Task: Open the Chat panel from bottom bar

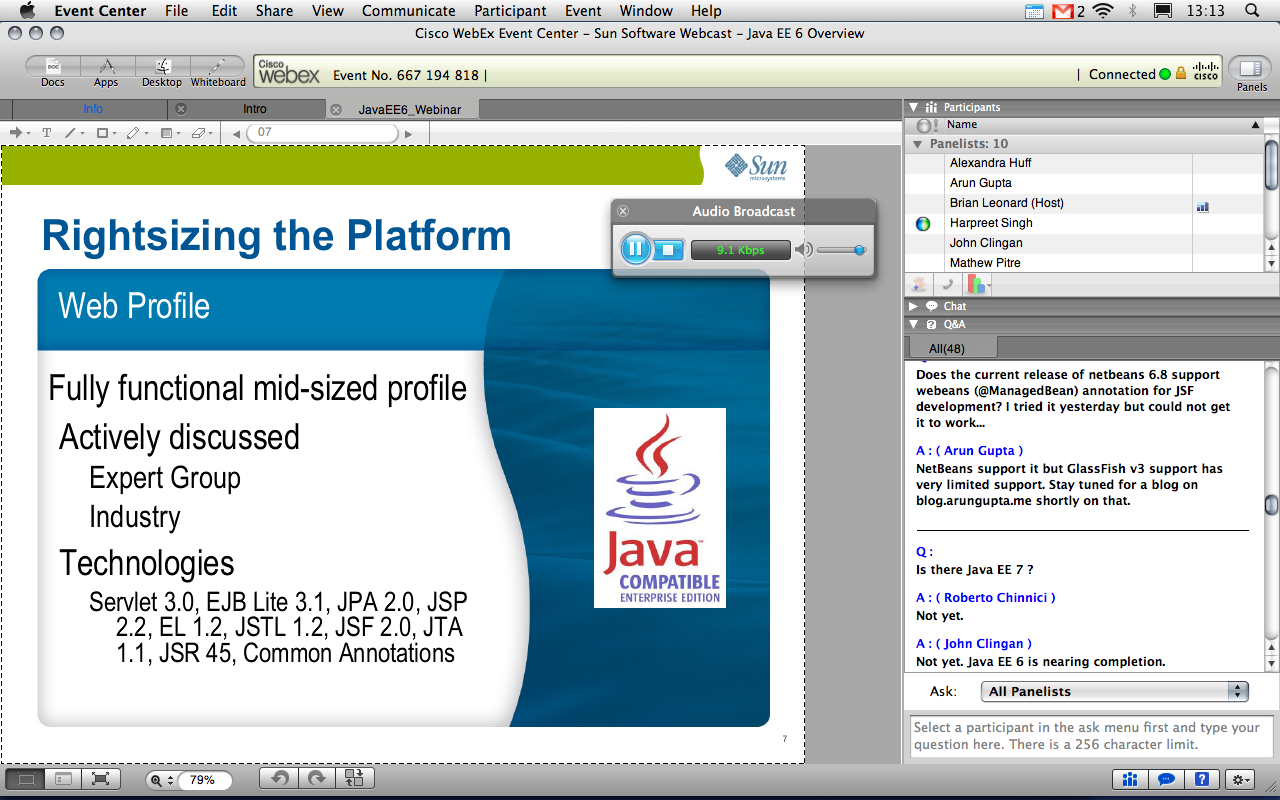Action: coord(1166,780)
